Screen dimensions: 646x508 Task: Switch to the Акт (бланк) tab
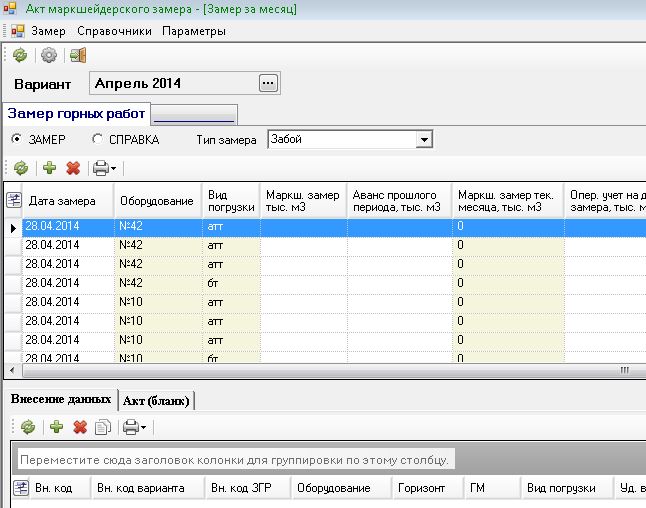tap(156, 400)
